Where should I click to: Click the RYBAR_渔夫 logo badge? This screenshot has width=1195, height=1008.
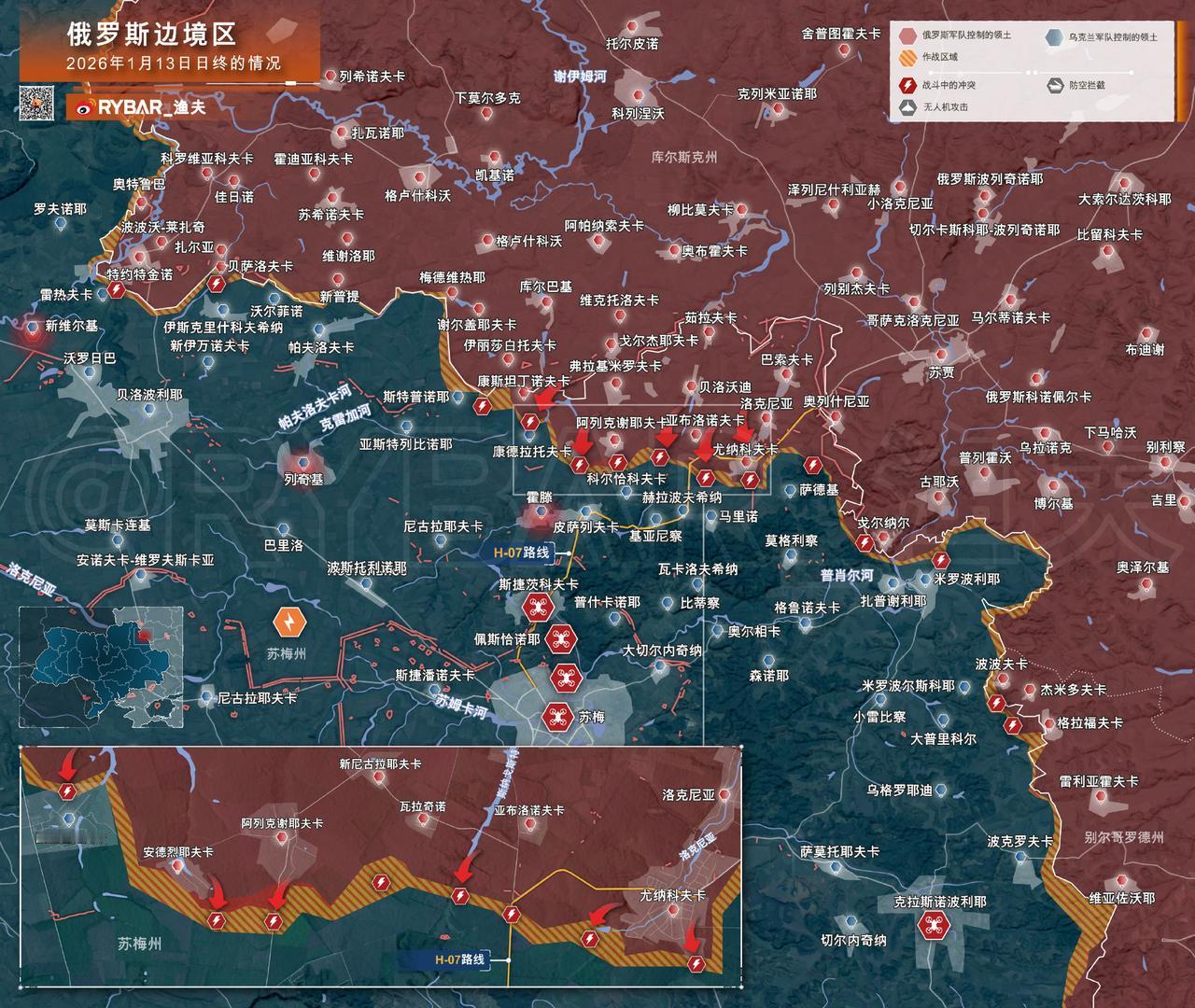pos(140,108)
